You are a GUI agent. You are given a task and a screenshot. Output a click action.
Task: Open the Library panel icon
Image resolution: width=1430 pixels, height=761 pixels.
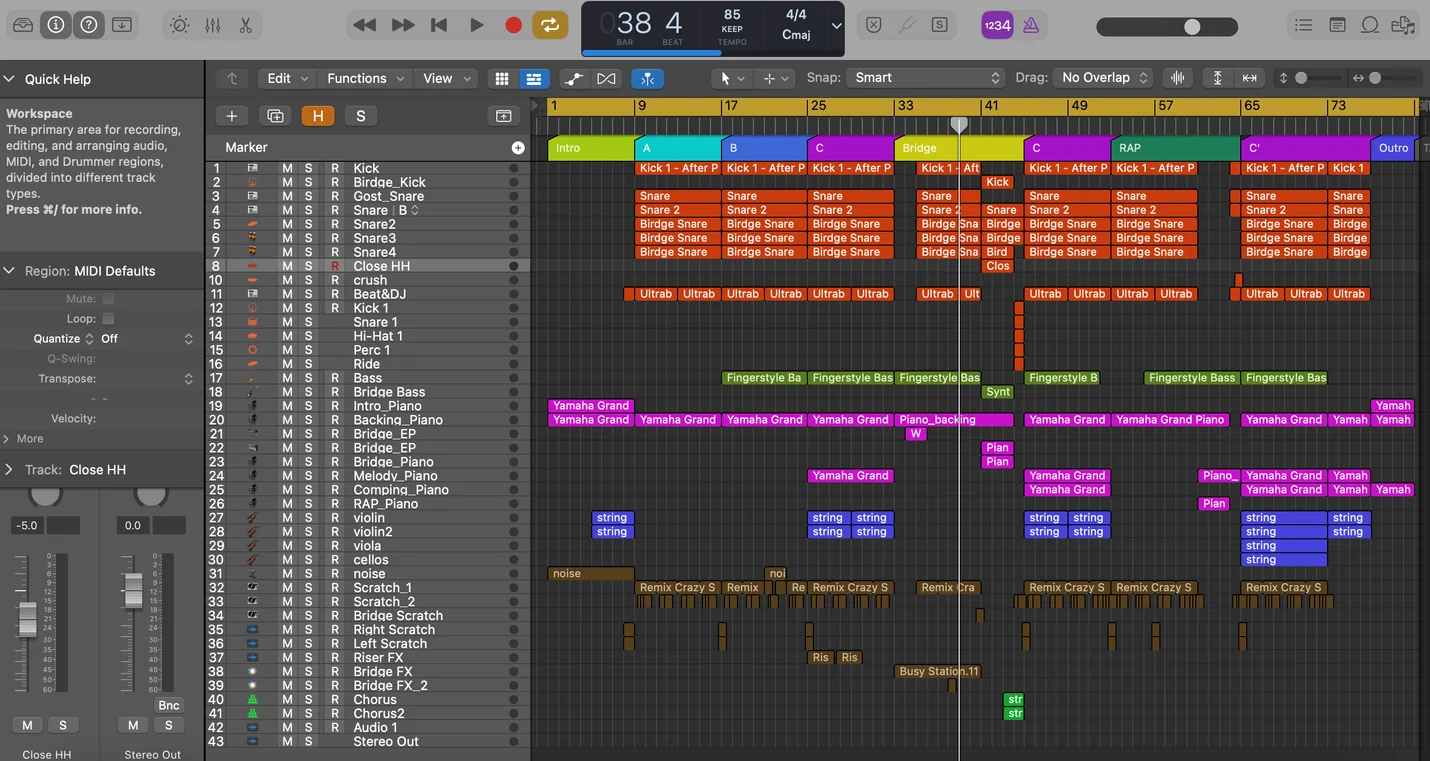coord(23,25)
